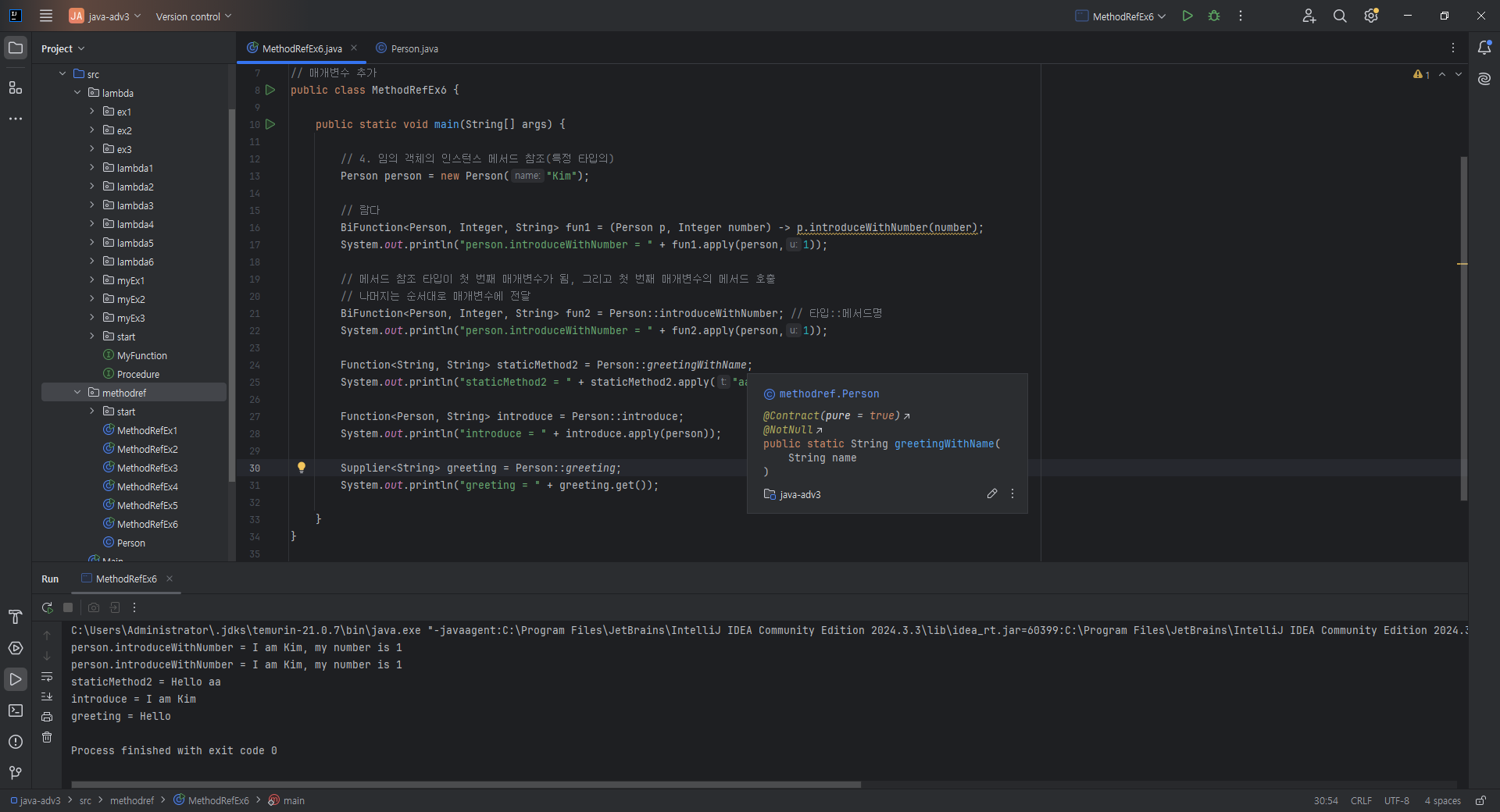
Task: Click the editor vertical scrollbar
Action: pyautogui.click(x=1463, y=328)
